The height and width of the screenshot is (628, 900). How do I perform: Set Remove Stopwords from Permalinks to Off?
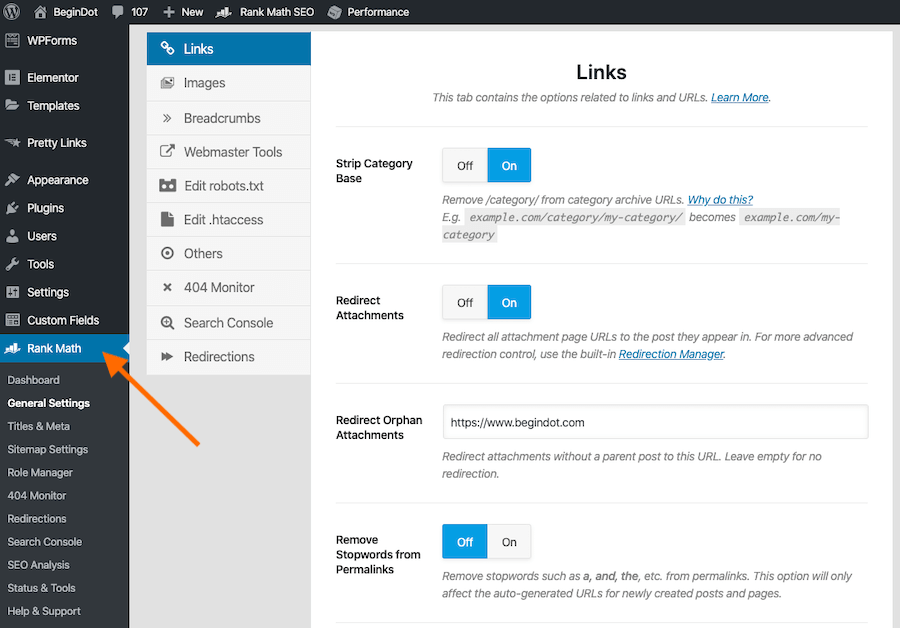465,542
